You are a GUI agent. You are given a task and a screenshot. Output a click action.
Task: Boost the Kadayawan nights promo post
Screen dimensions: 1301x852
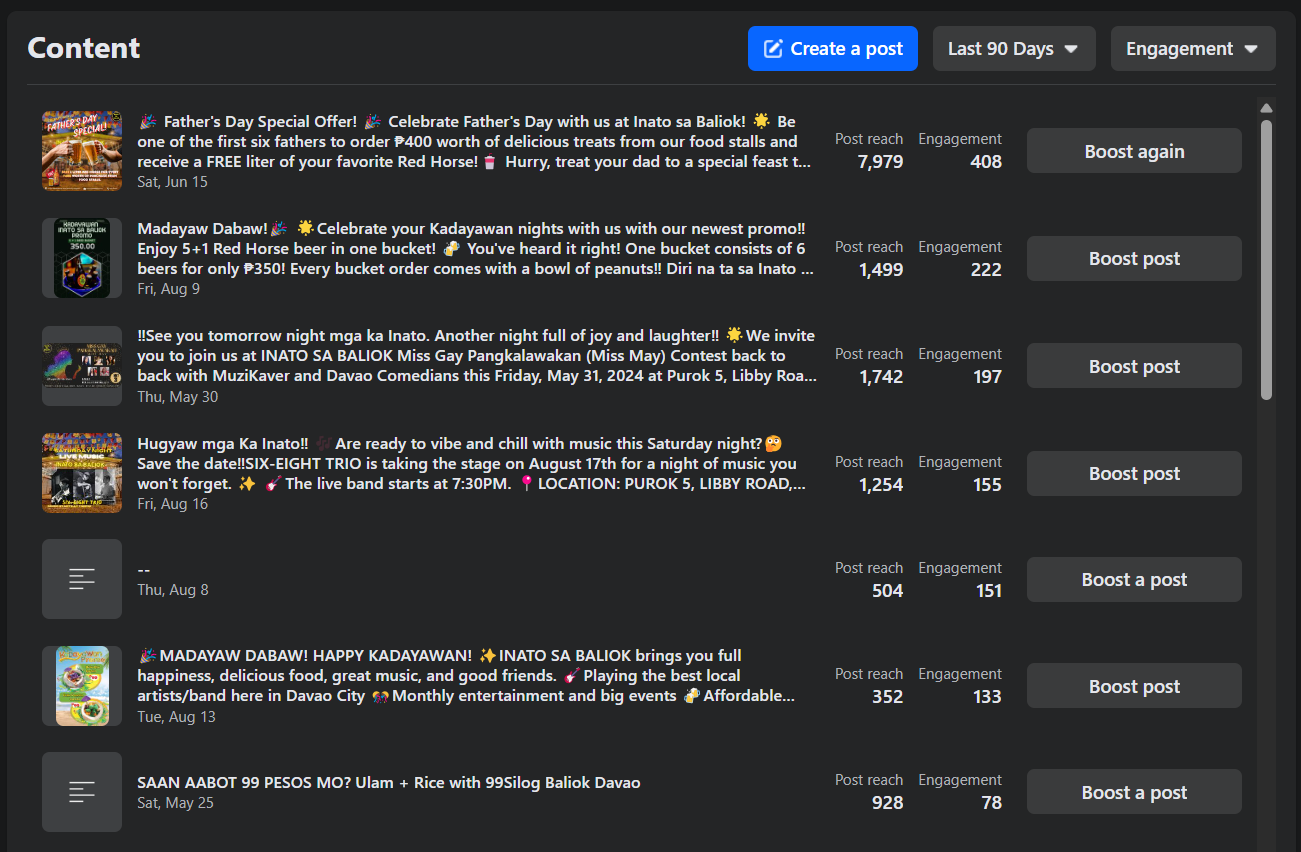pyautogui.click(x=1134, y=258)
